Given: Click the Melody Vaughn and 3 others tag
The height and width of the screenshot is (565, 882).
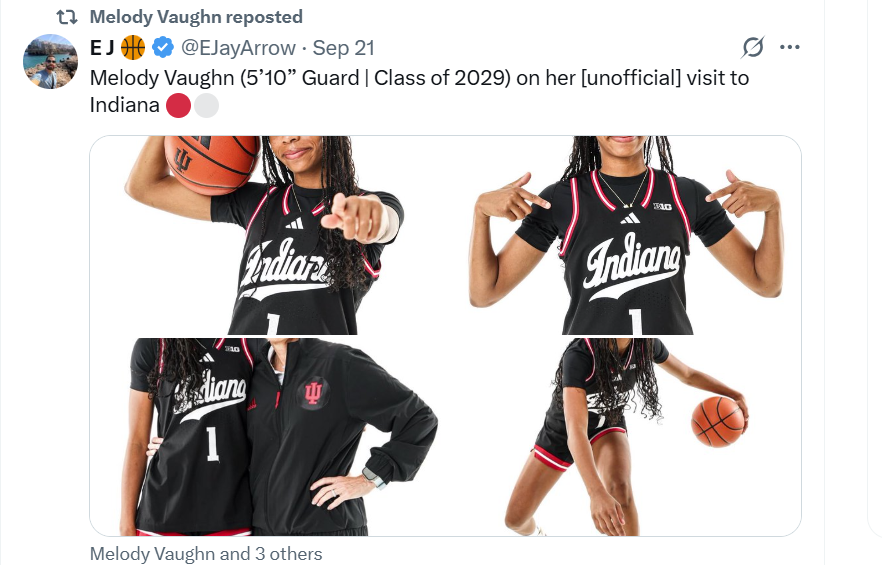Looking at the screenshot, I should (206, 554).
